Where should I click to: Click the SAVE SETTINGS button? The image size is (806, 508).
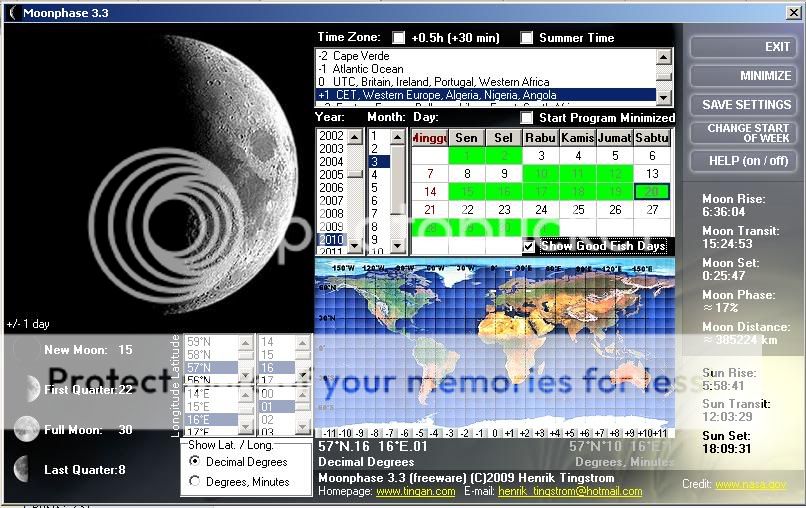click(743, 105)
